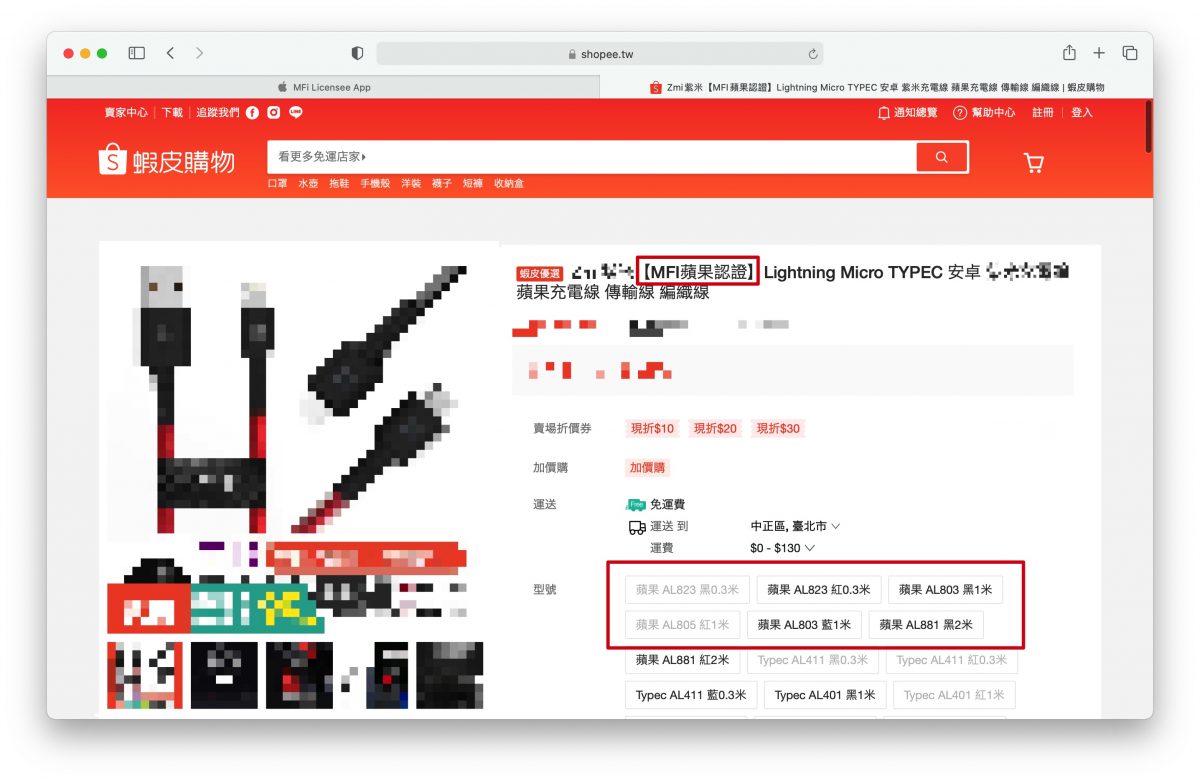Click the notification bell 通知總覽
This screenshot has height=781, width=1200.
908,113
